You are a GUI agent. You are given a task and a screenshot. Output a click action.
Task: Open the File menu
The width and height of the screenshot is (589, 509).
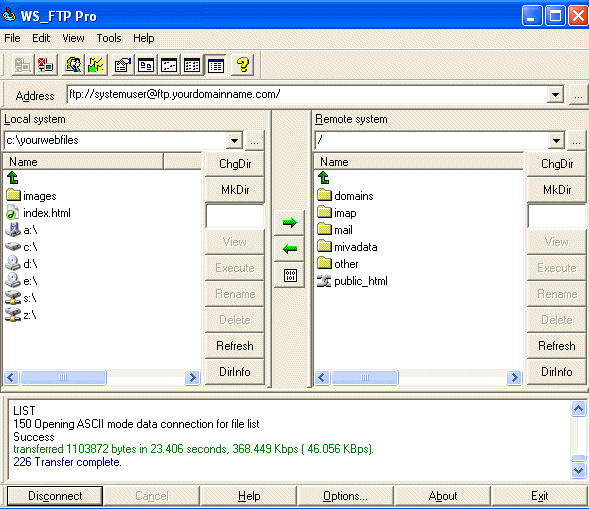point(12,38)
